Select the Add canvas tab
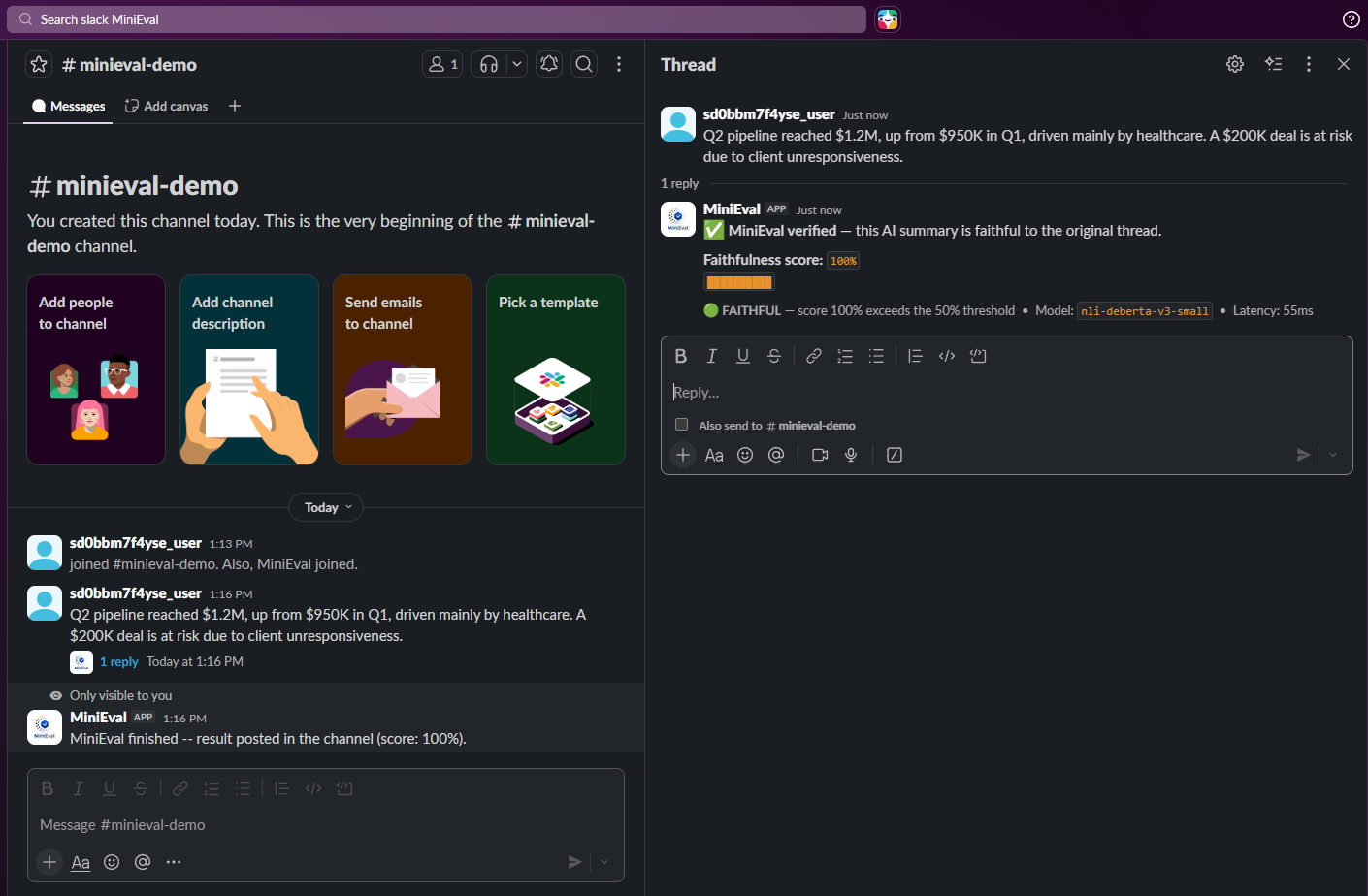 [166, 106]
